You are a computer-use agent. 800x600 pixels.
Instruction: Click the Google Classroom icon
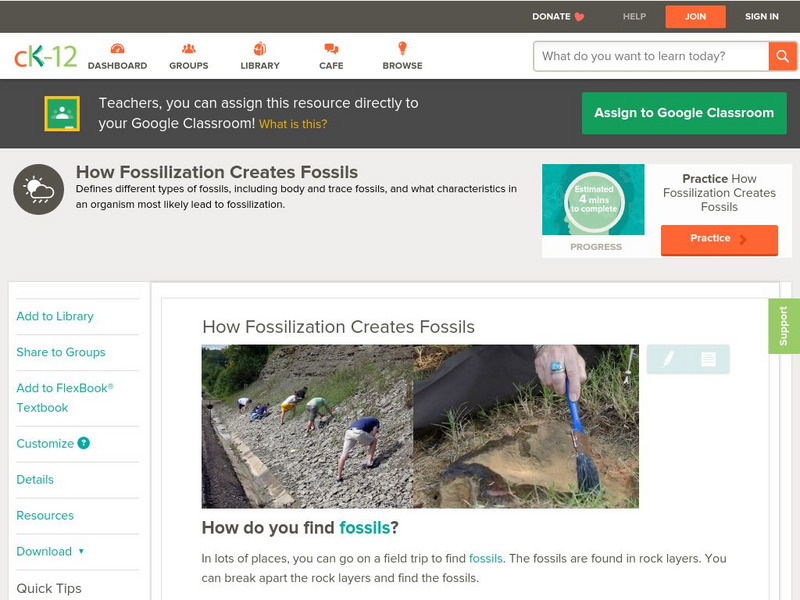(x=62, y=113)
